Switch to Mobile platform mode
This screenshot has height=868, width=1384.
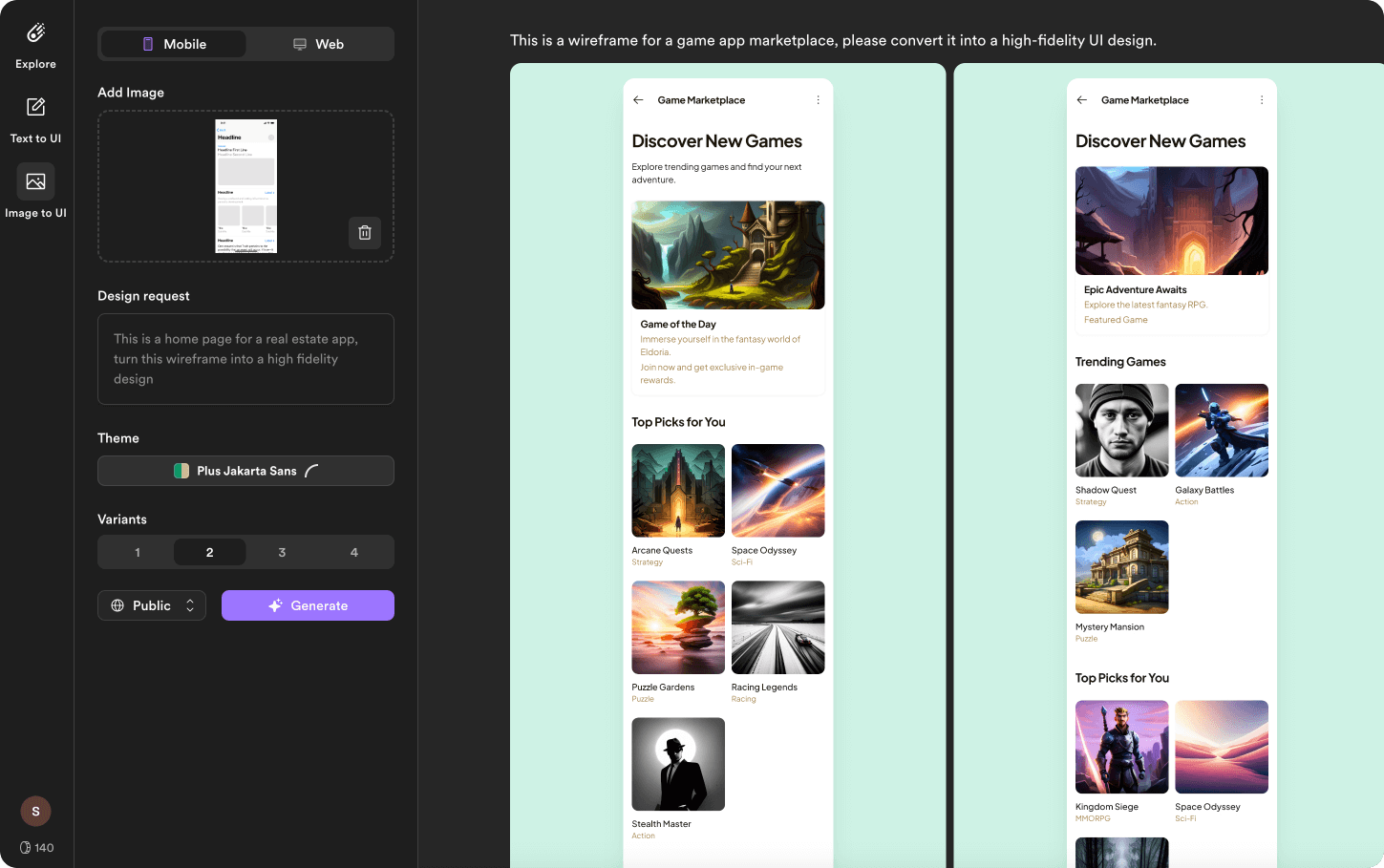click(x=174, y=44)
